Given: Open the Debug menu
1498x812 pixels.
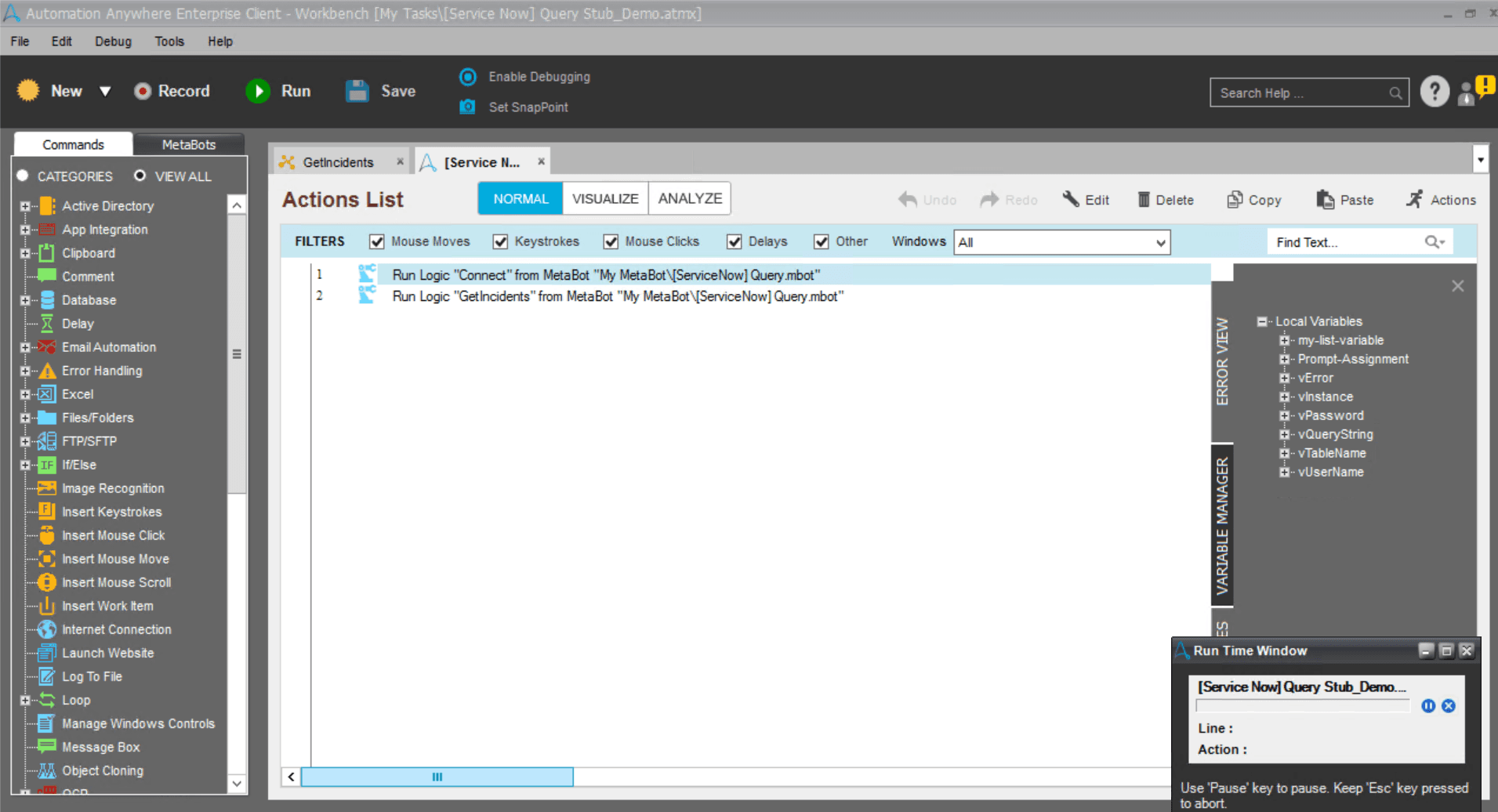Looking at the screenshot, I should [113, 42].
